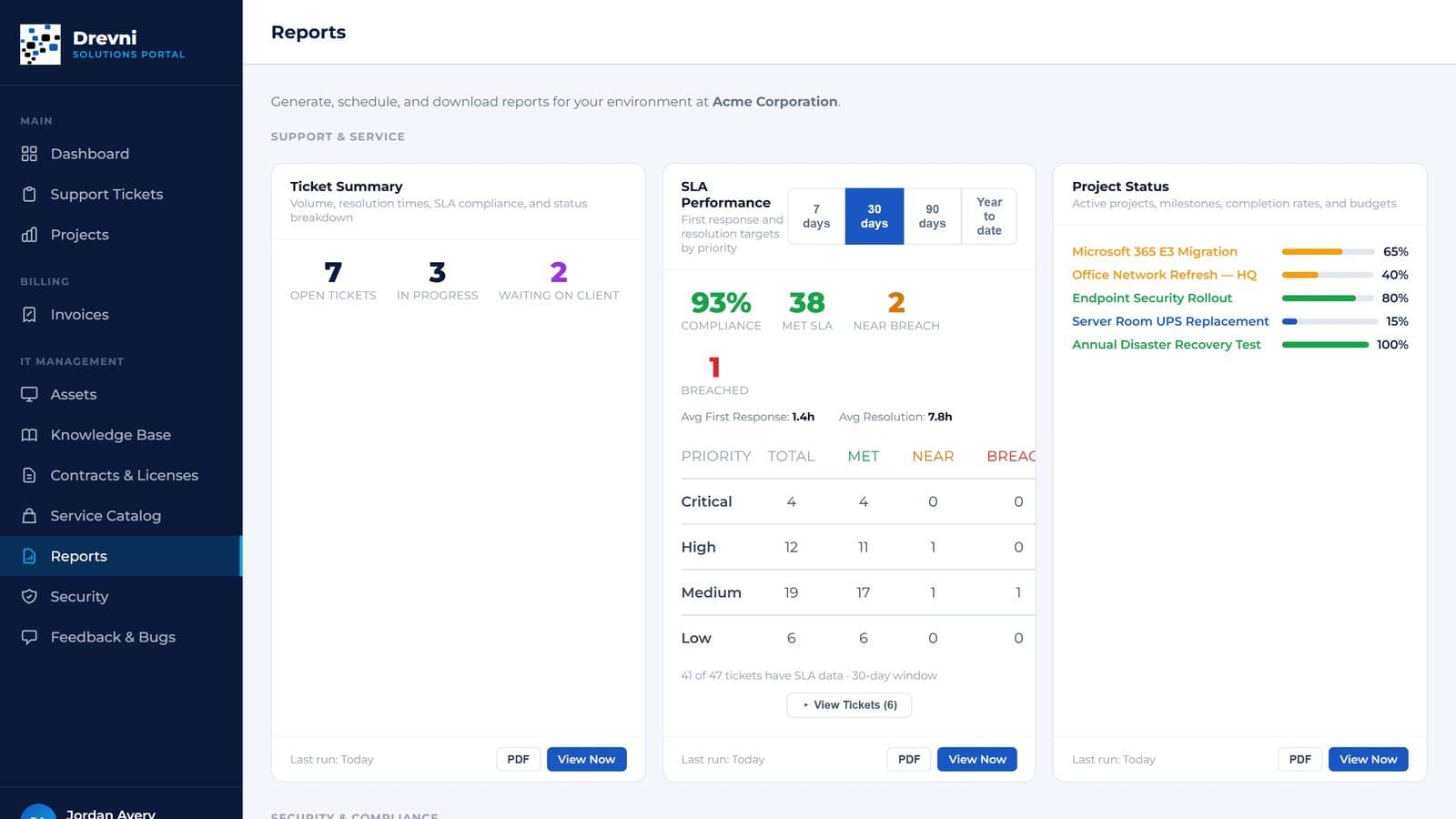1456x819 pixels.
Task: Click the Knowledge Base book icon
Action: click(29, 435)
